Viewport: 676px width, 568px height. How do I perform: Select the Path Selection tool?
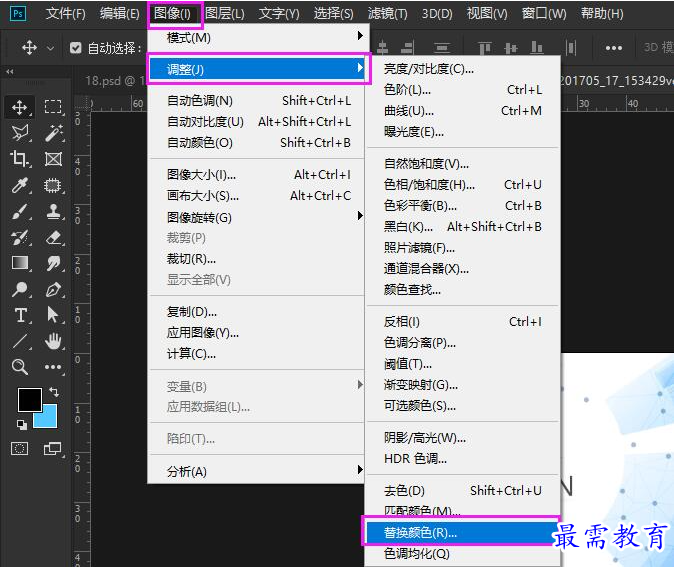(x=53, y=315)
